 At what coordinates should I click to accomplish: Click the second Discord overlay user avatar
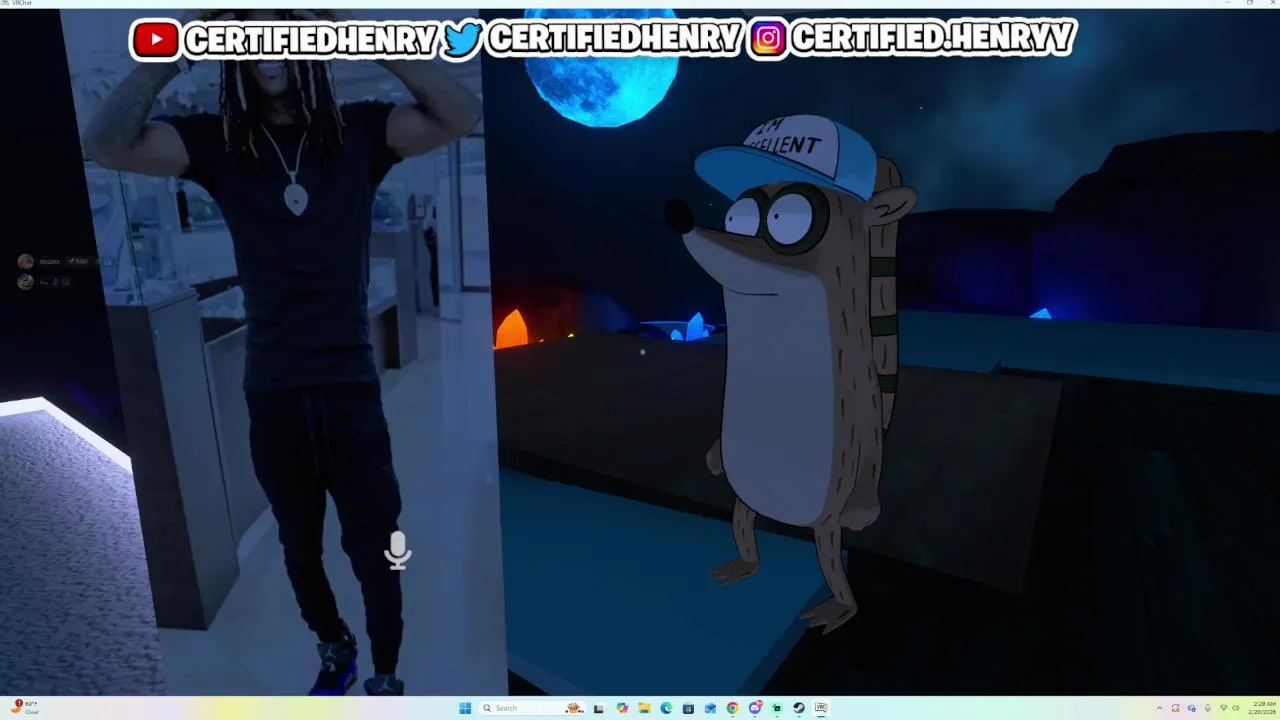25,282
